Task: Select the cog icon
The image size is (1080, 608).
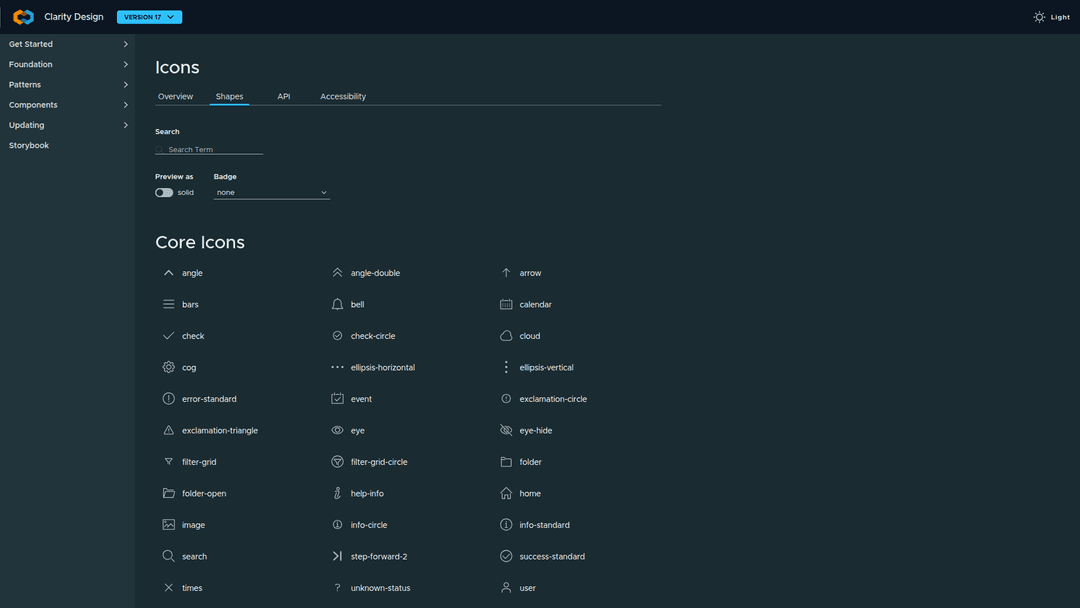Action: click(x=168, y=367)
